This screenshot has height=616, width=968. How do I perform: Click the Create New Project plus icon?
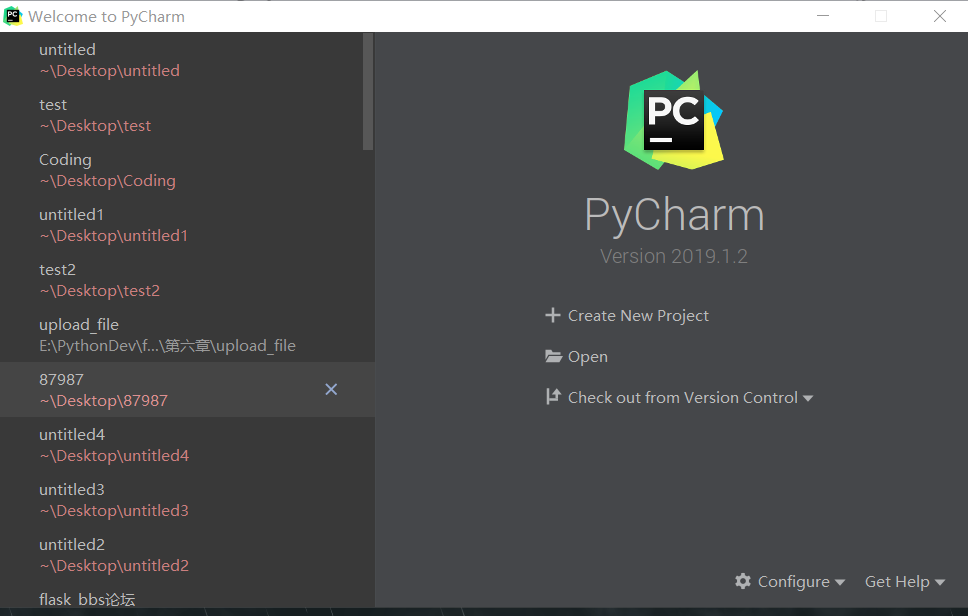(x=553, y=315)
